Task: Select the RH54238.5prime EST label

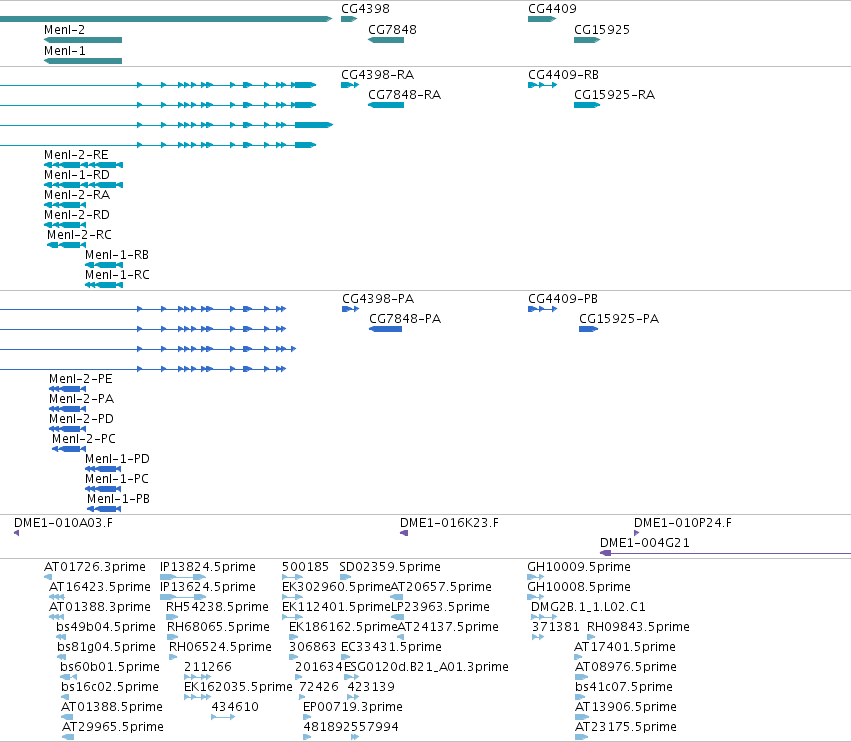Action: coord(218,607)
